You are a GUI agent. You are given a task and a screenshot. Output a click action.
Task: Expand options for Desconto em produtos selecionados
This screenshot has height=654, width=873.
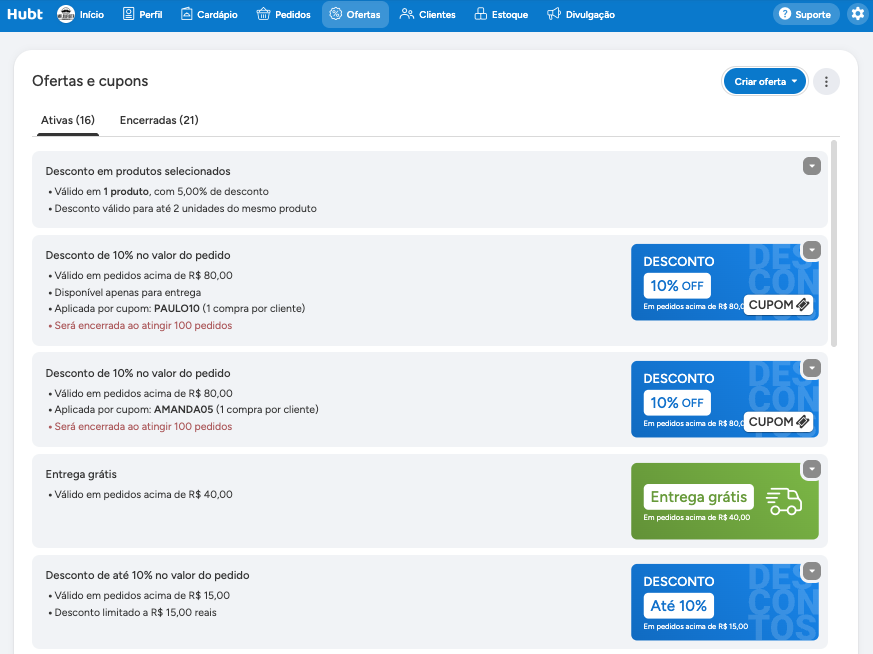pyautogui.click(x=812, y=166)
